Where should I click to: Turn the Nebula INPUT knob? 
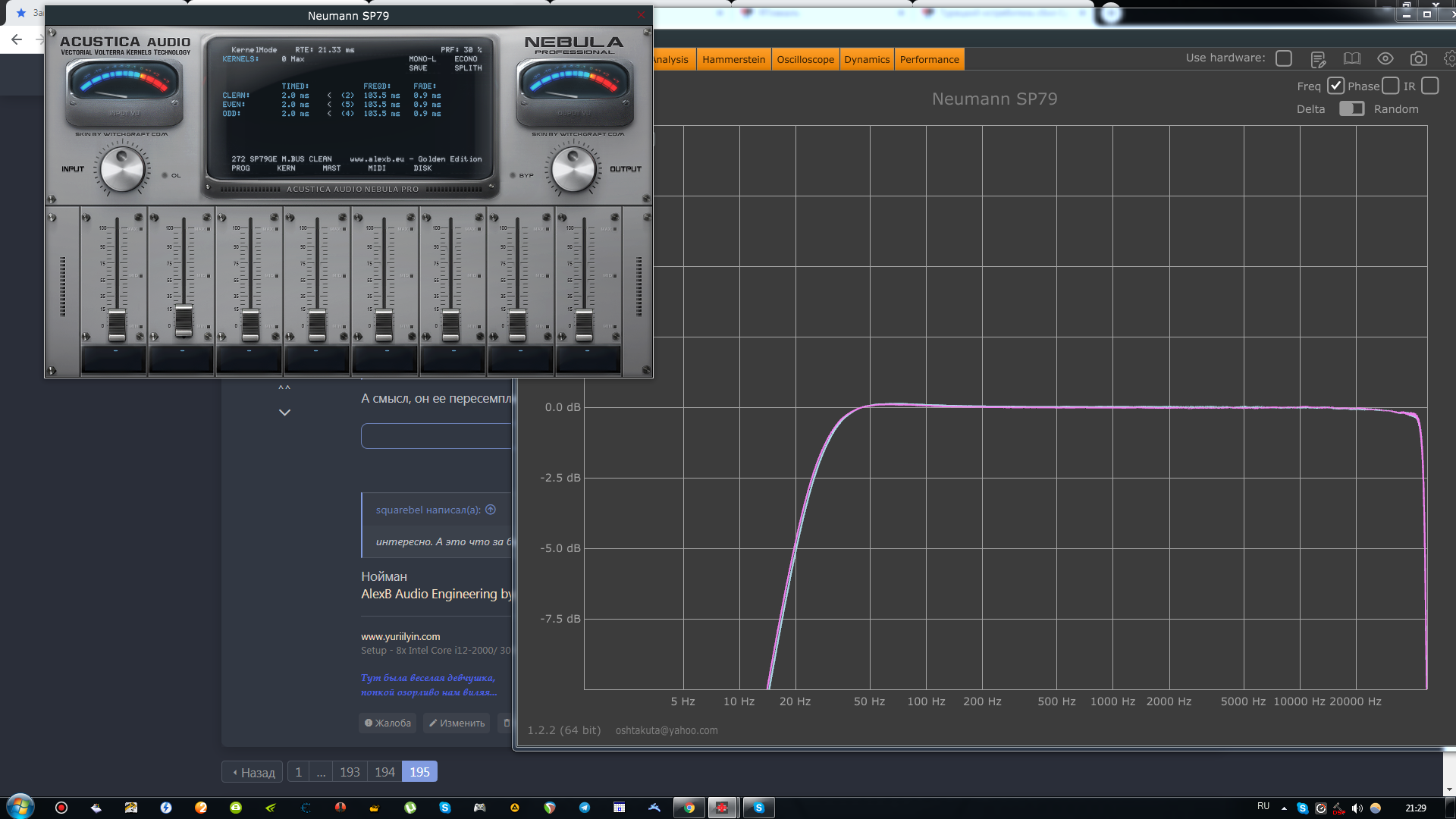(x=122, y=169)
